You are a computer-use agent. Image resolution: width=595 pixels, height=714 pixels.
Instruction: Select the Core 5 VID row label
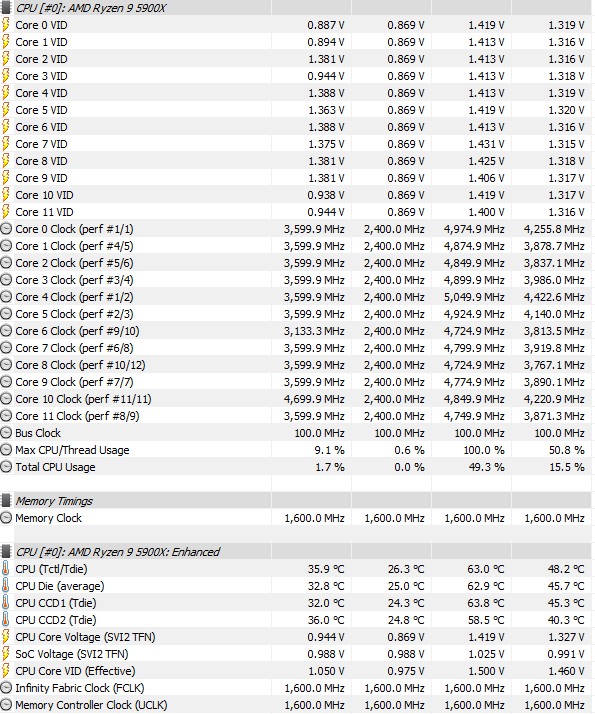(x=41, y=110)
